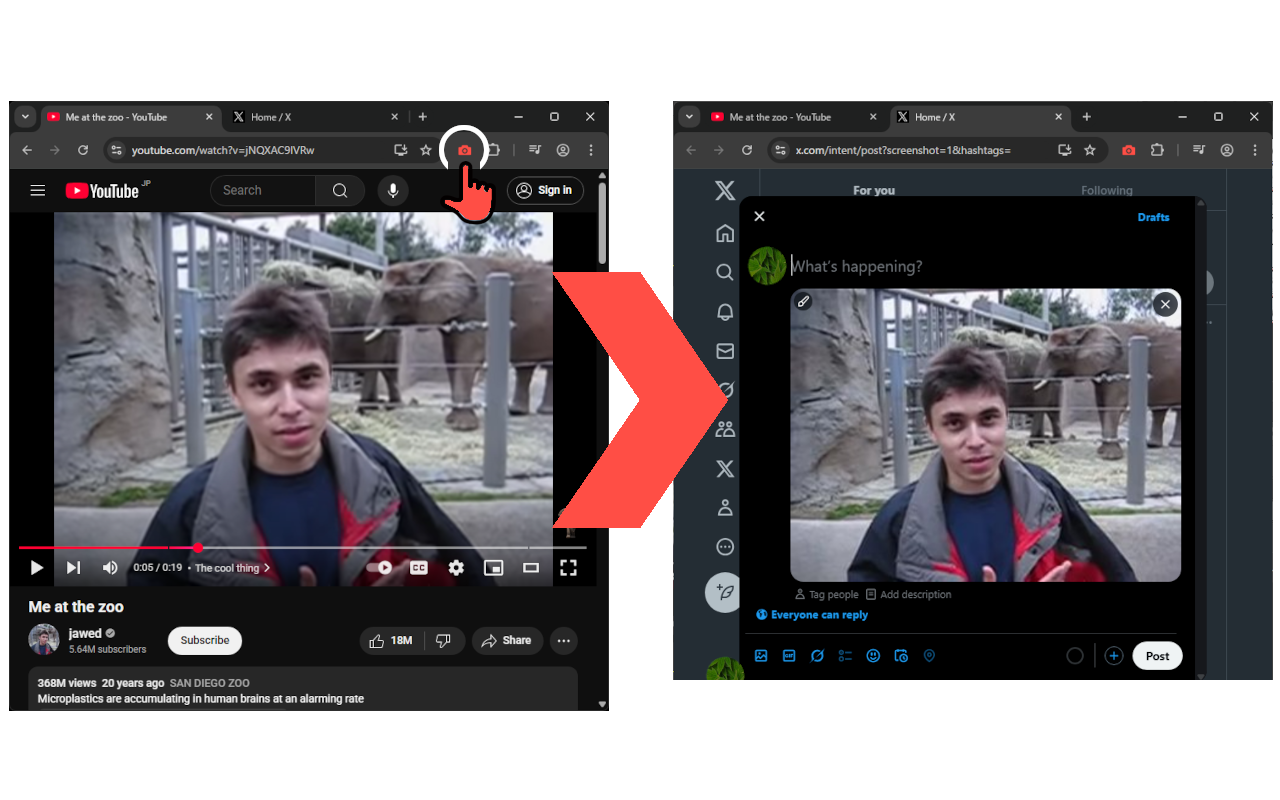
Task: Open Drafts in the X composer
Action: tap(1153, 217)
